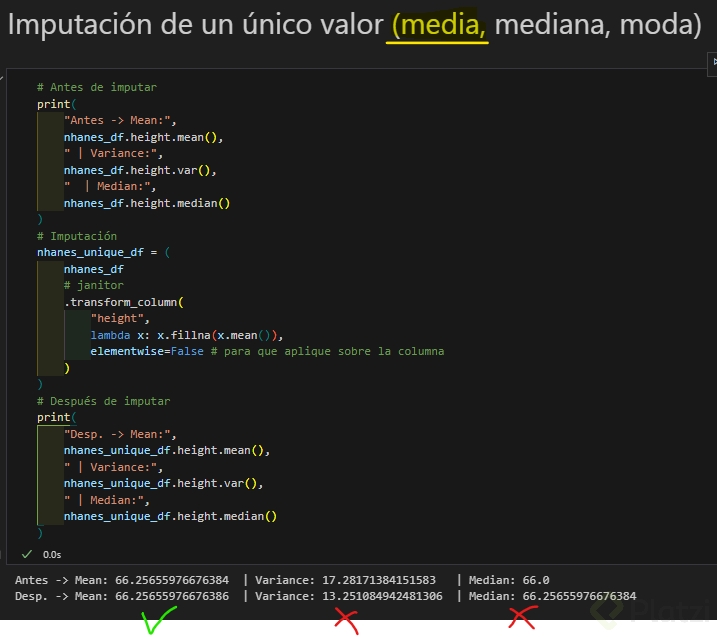717x637 pixels.
Task: Place cursor on "# Antes de imputar" comment
Action: [97, 87]
